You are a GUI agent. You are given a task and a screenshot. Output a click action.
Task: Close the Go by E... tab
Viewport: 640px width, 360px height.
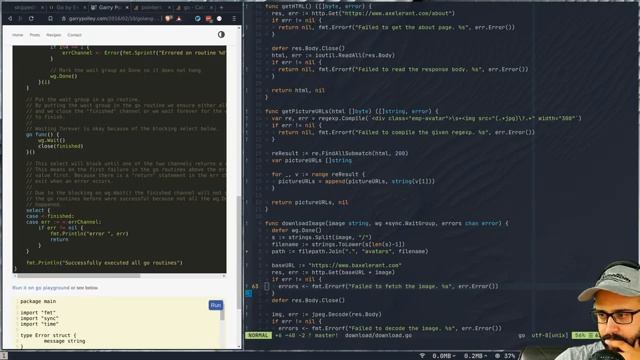tap(84, 7)
